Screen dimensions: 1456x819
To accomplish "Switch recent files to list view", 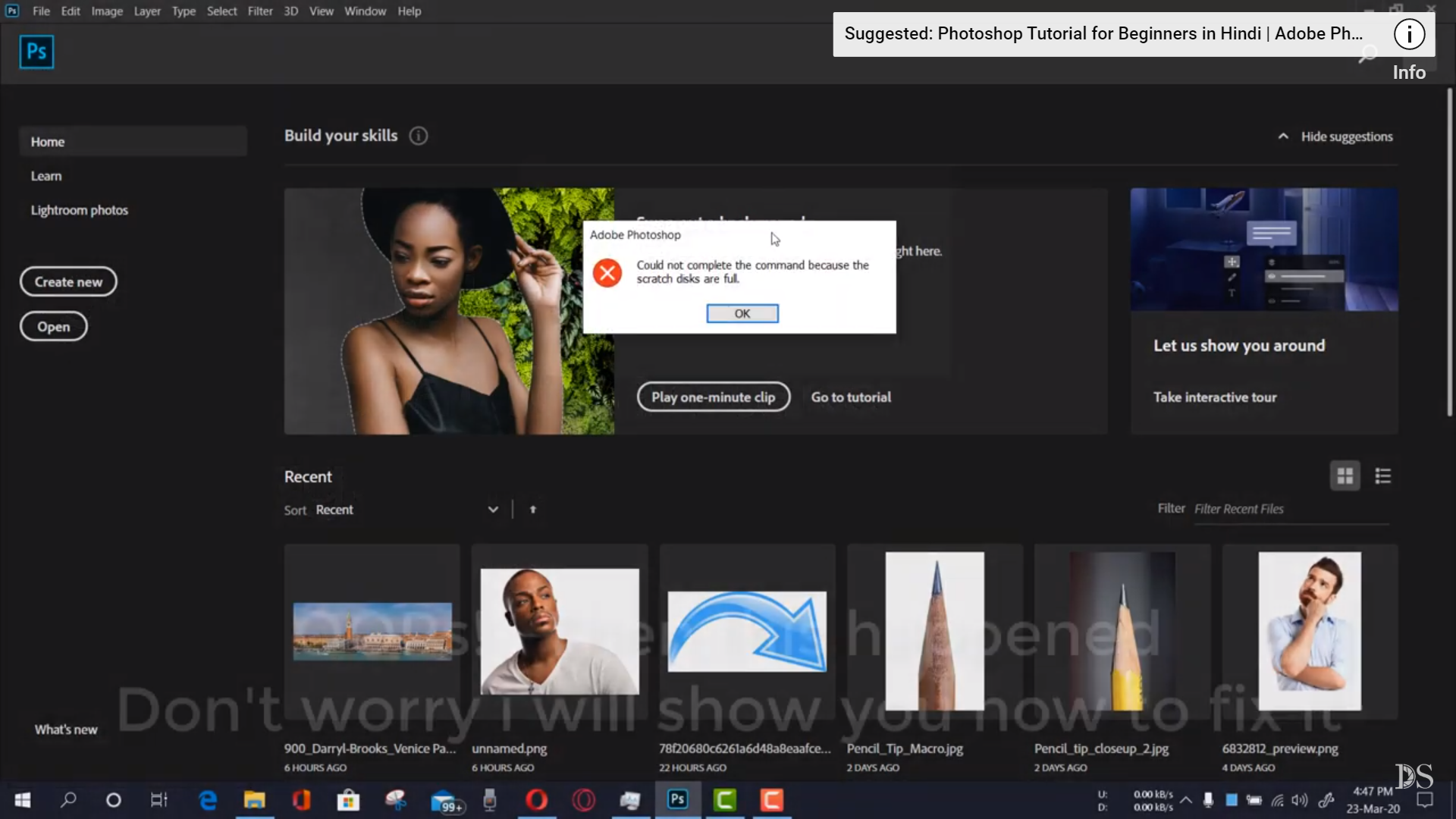I will point(1382,476).
